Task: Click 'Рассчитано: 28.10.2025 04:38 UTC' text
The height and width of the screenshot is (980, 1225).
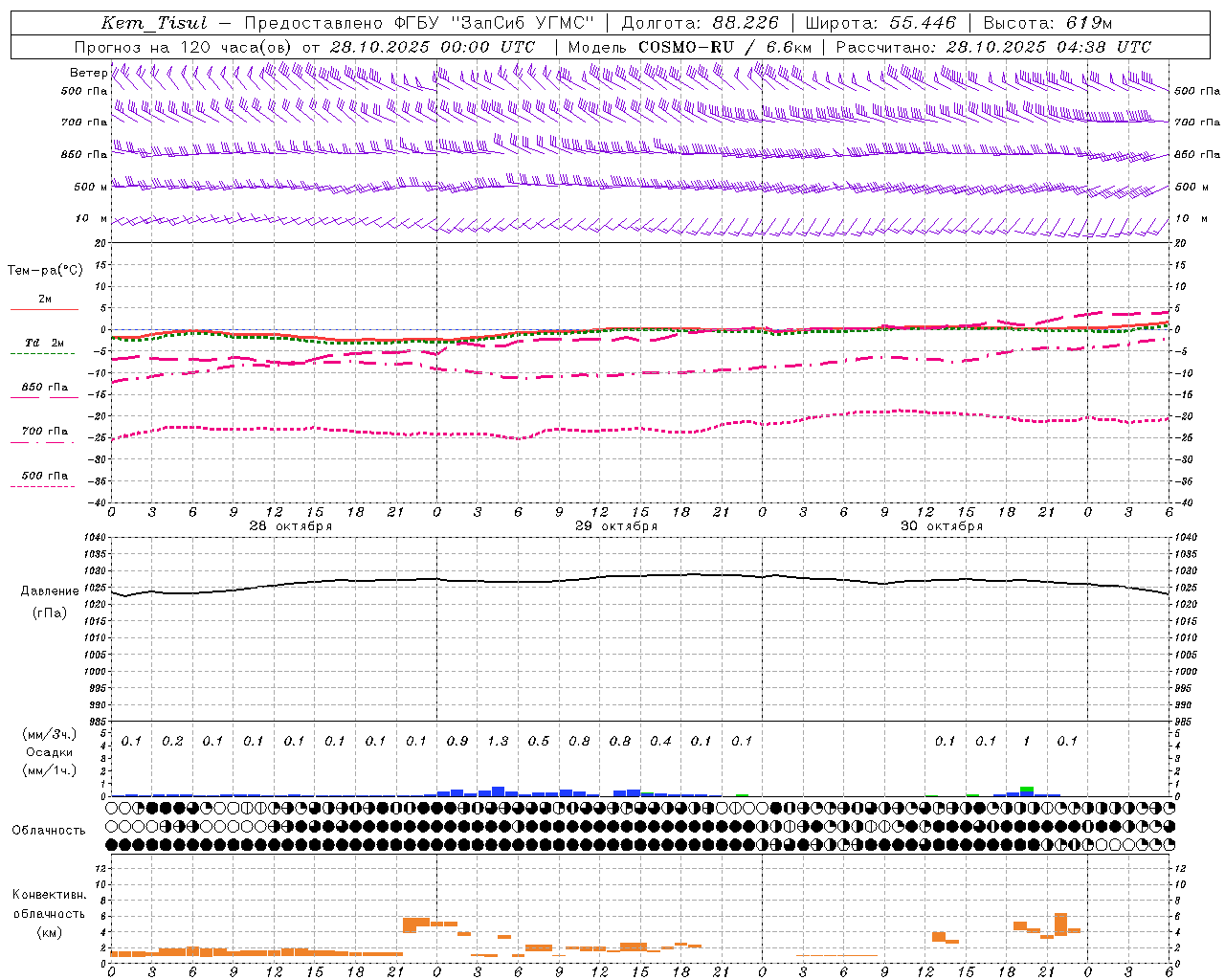Action: point(993,47)
